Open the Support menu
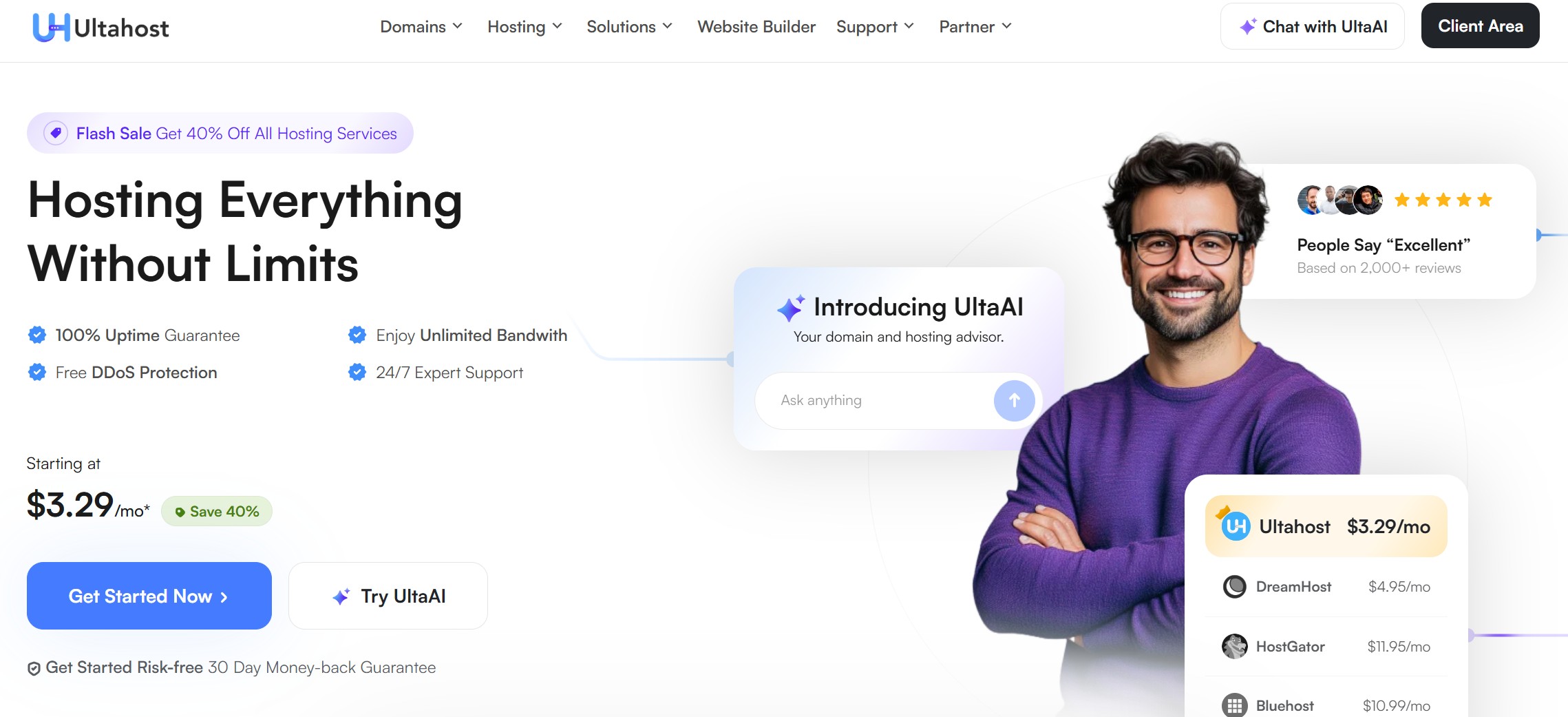This screenshot has height=717, width=1568. [x=875, y=27]
